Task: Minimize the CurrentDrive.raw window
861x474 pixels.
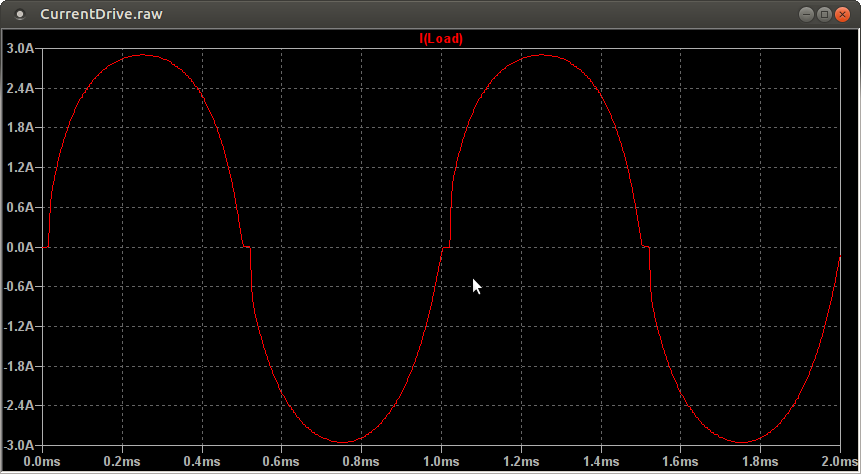Action: point(807,15)
